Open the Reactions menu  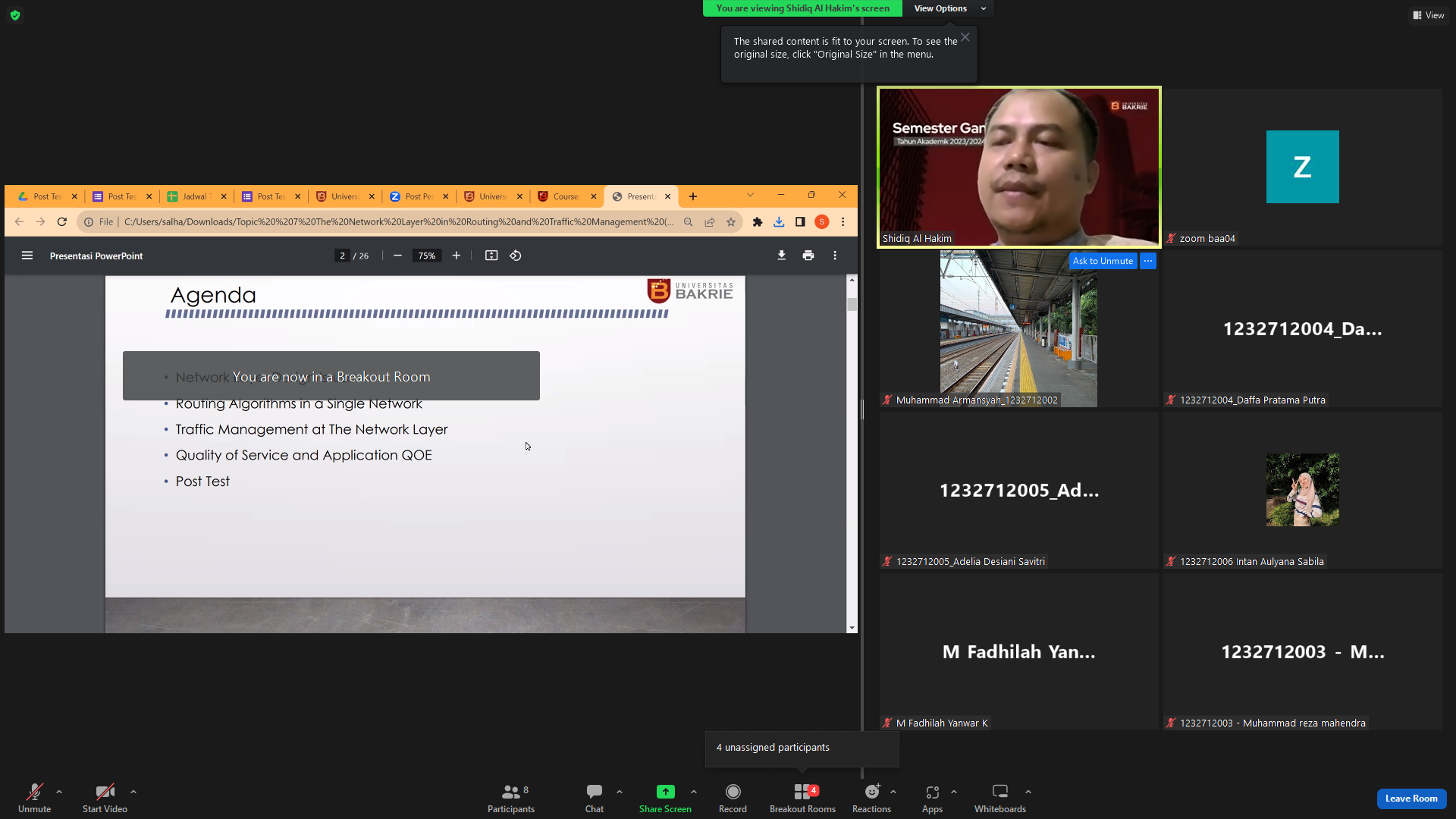(x=872, y=798)
